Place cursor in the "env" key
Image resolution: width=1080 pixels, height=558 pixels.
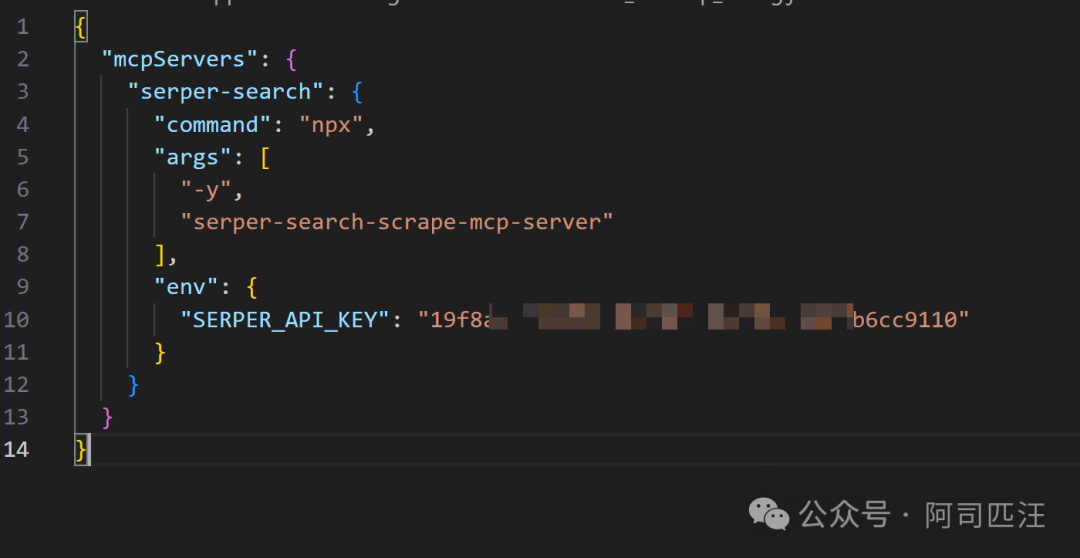[187, 287]
